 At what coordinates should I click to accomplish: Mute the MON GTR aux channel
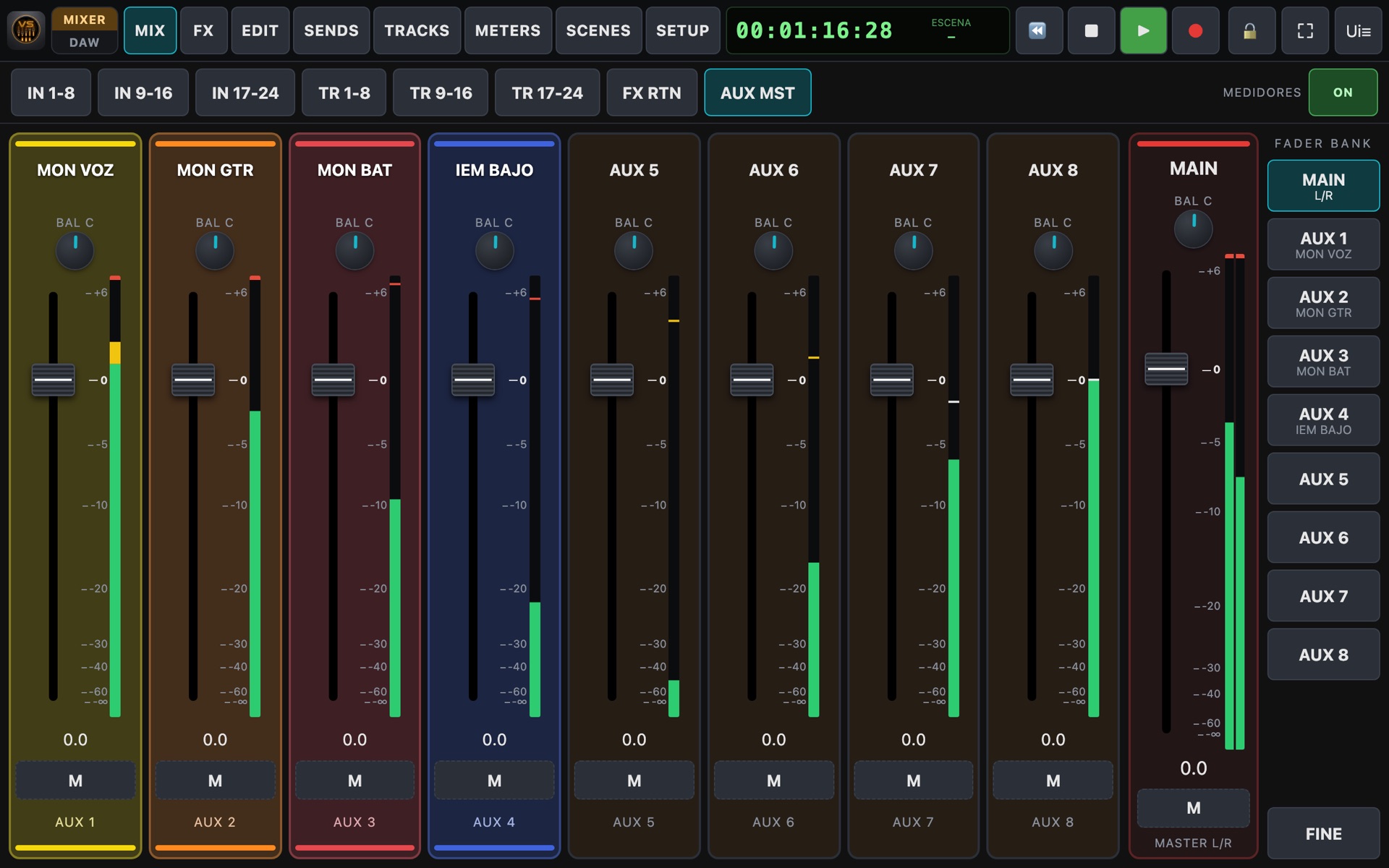click(215, 780)
